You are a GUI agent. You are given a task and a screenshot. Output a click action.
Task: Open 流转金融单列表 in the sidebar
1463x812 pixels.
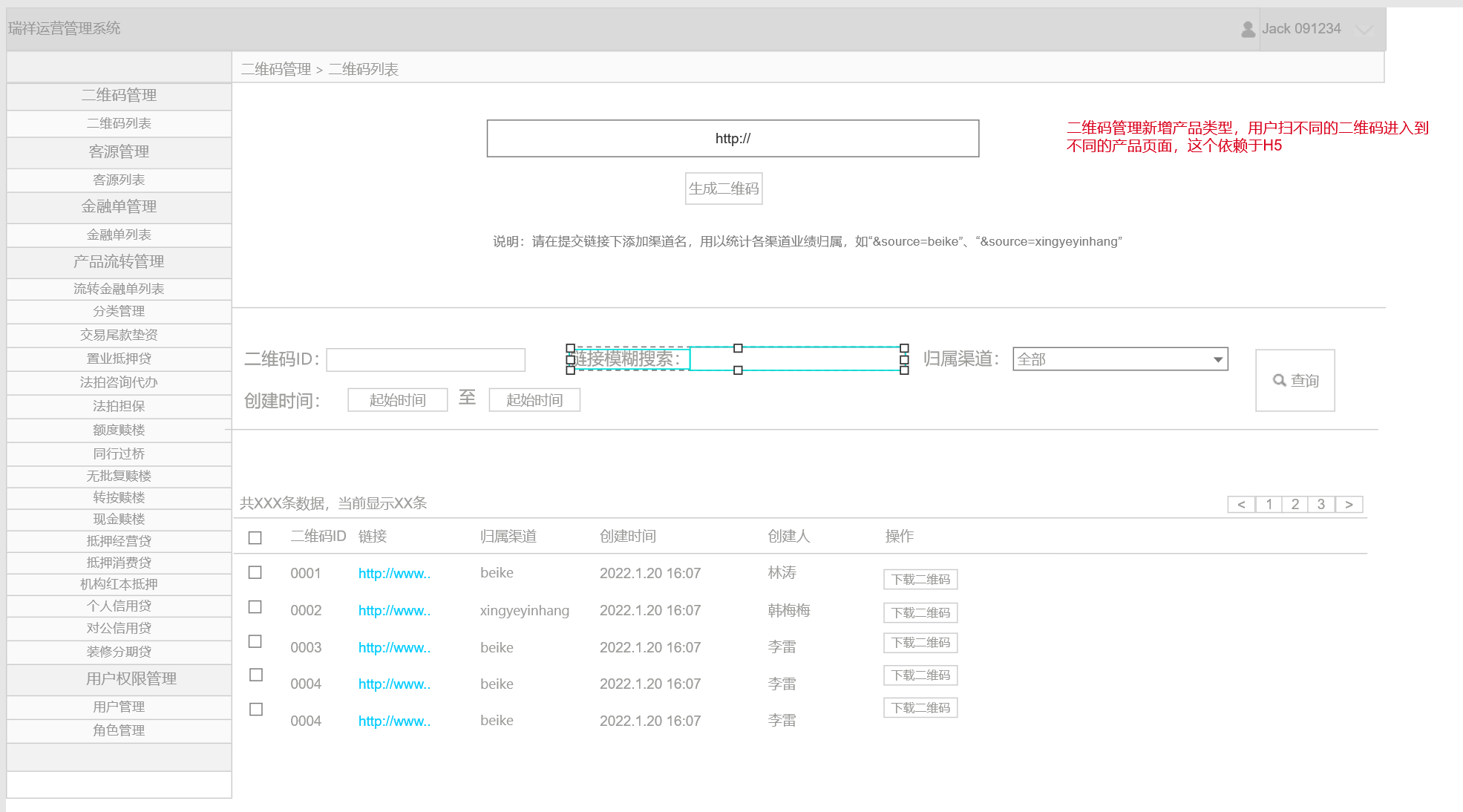[119, 289]
